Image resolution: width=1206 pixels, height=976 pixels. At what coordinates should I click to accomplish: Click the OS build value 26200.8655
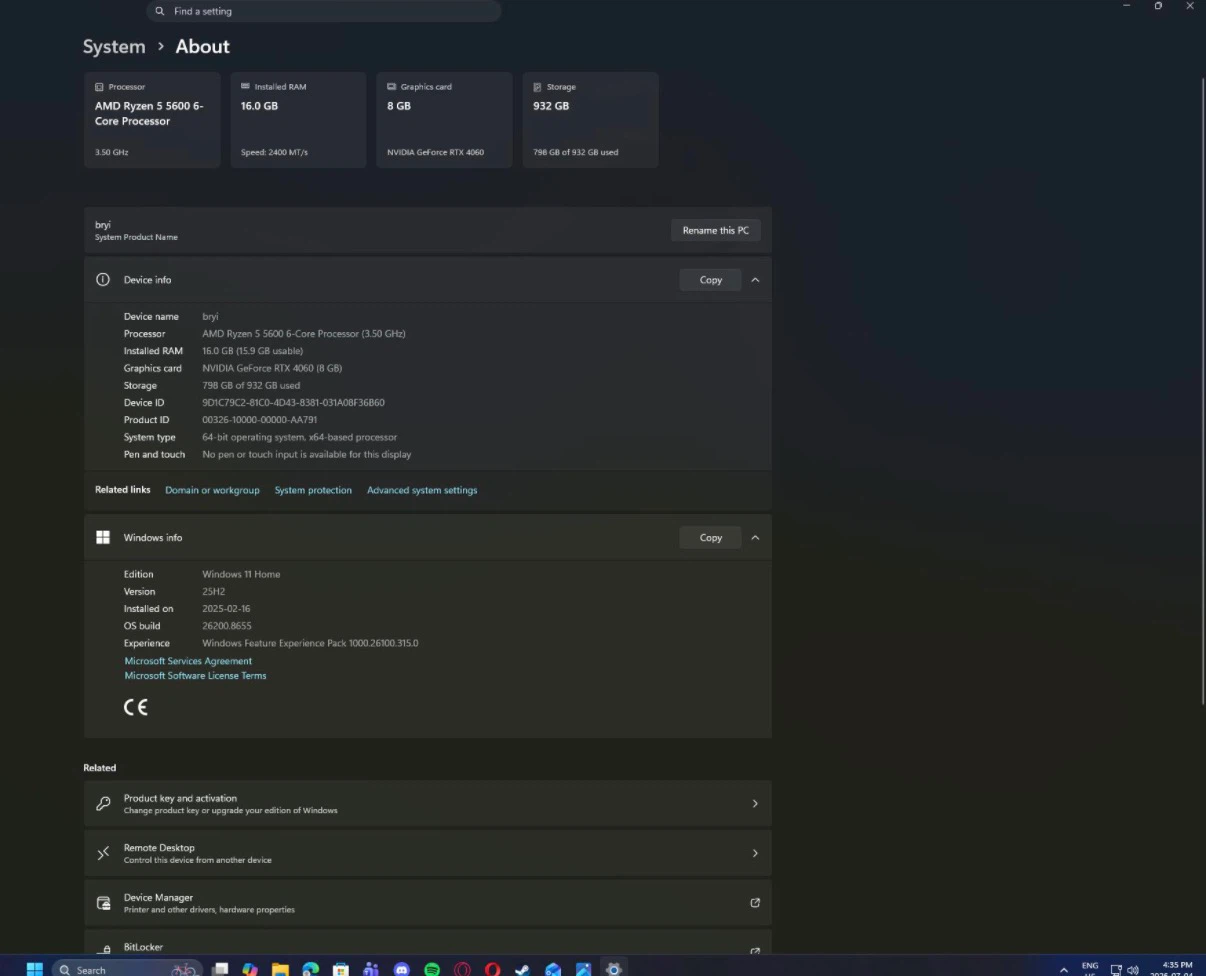point(227,626)
